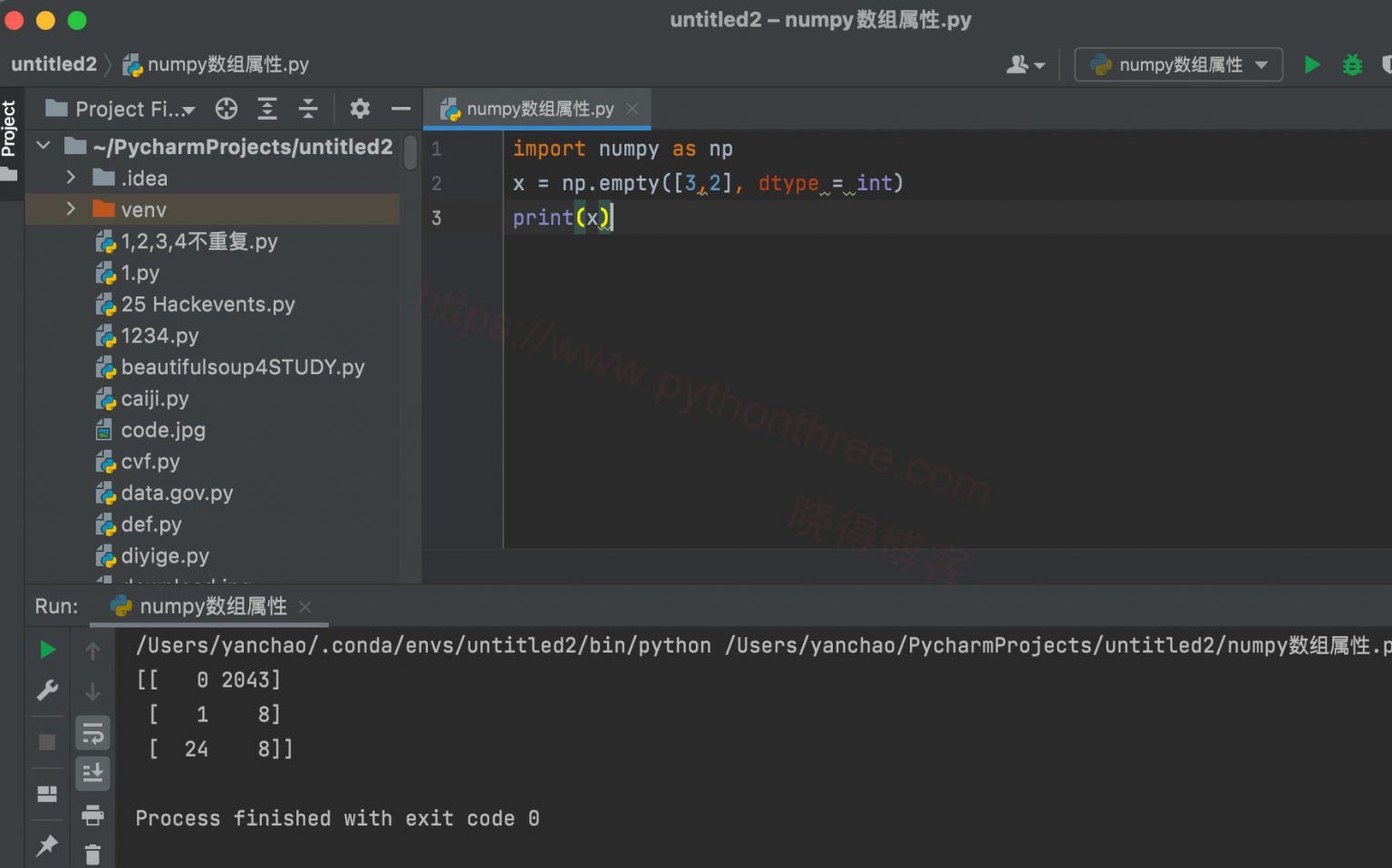Toggle scroll to end of output
The height and width of the screenshot is (868, 1392).
click(92, 774)
